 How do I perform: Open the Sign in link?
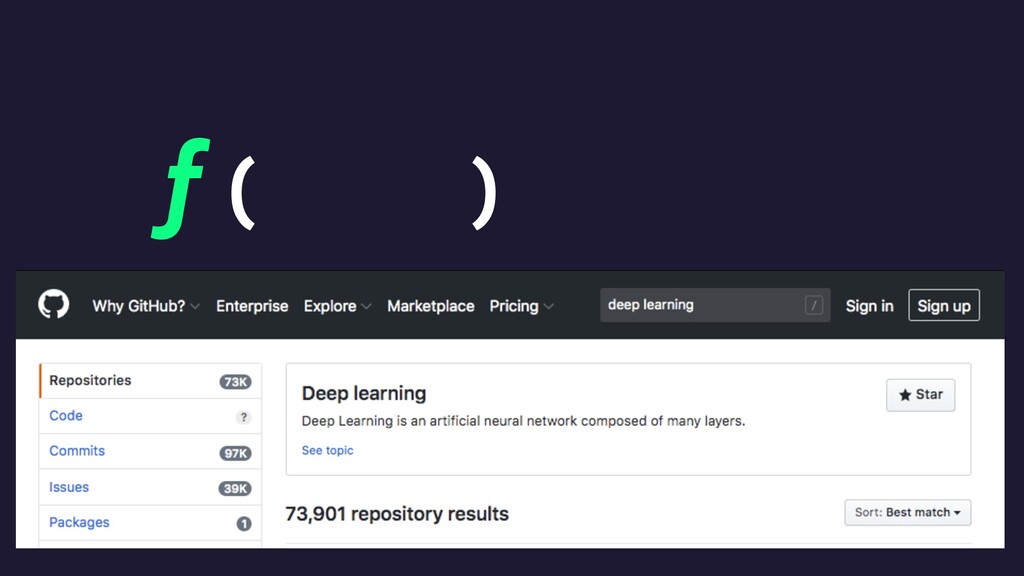(x=869, y=306)
